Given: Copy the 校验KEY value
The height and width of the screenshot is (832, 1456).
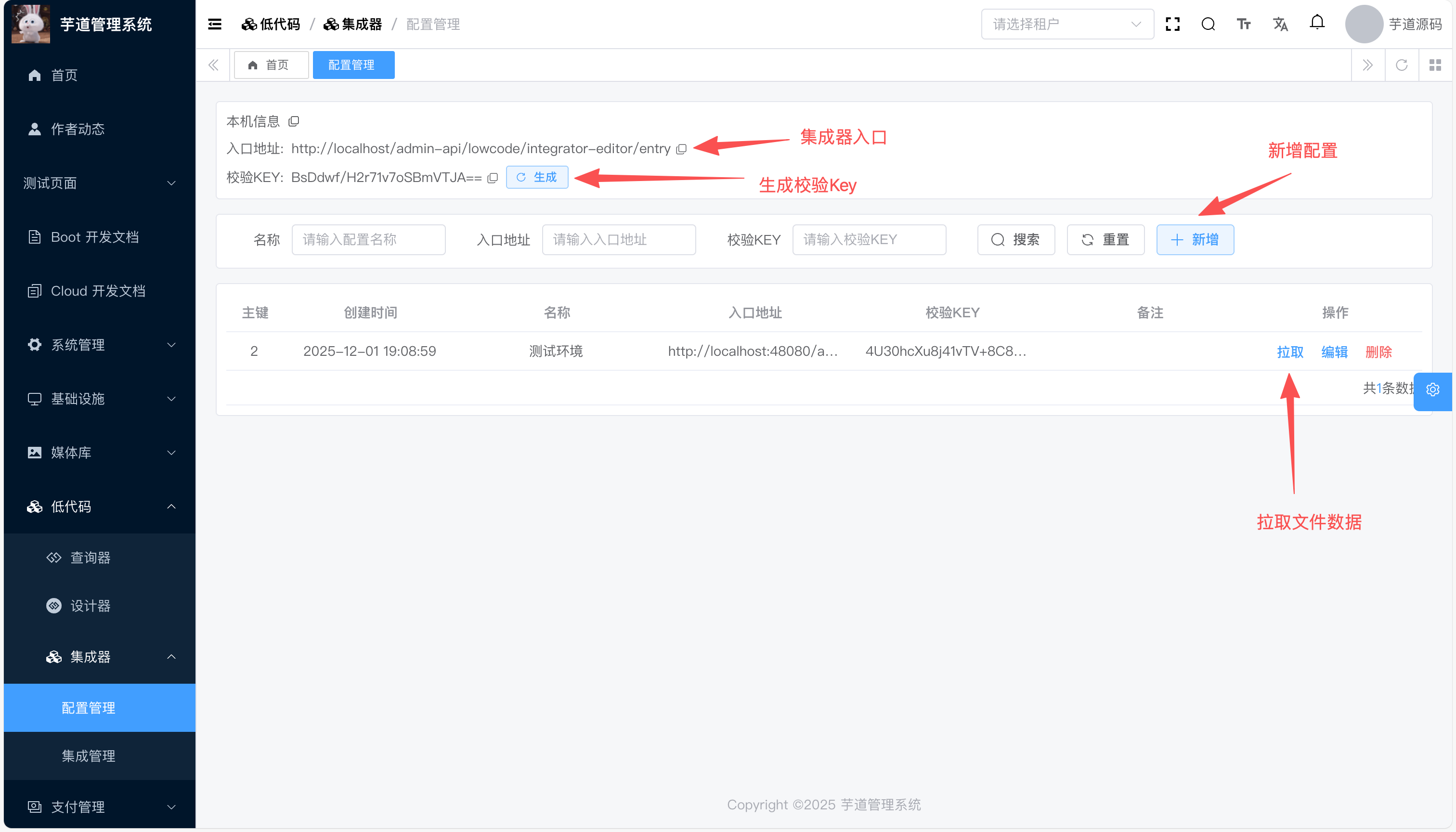Looking at the screenshot, I should click(493, 178).
